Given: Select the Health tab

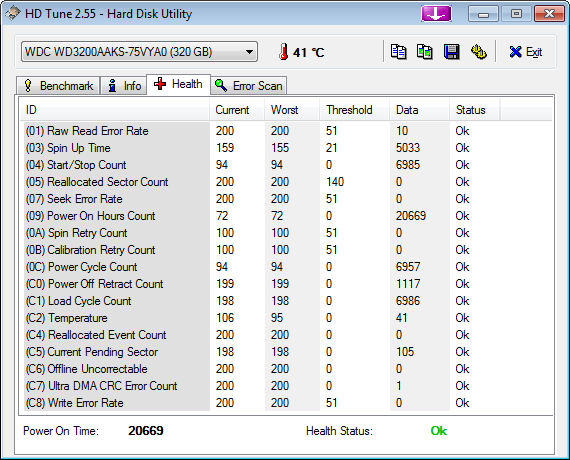Looking at the screenshot, I should tap(178, 84).
